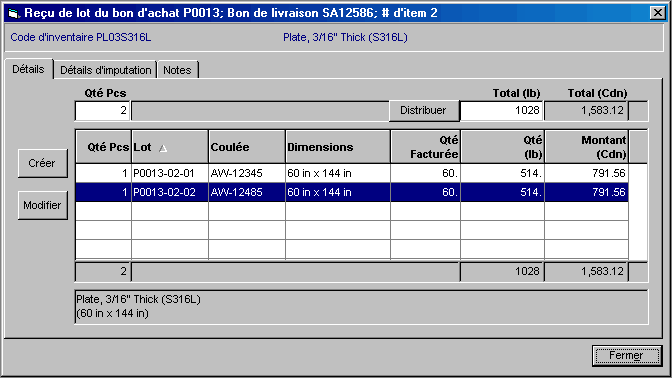Image resolution: width=672 pixels, height=378 pixels.
Task: Click coulée cell AW-12345
Action: [247, 173]
